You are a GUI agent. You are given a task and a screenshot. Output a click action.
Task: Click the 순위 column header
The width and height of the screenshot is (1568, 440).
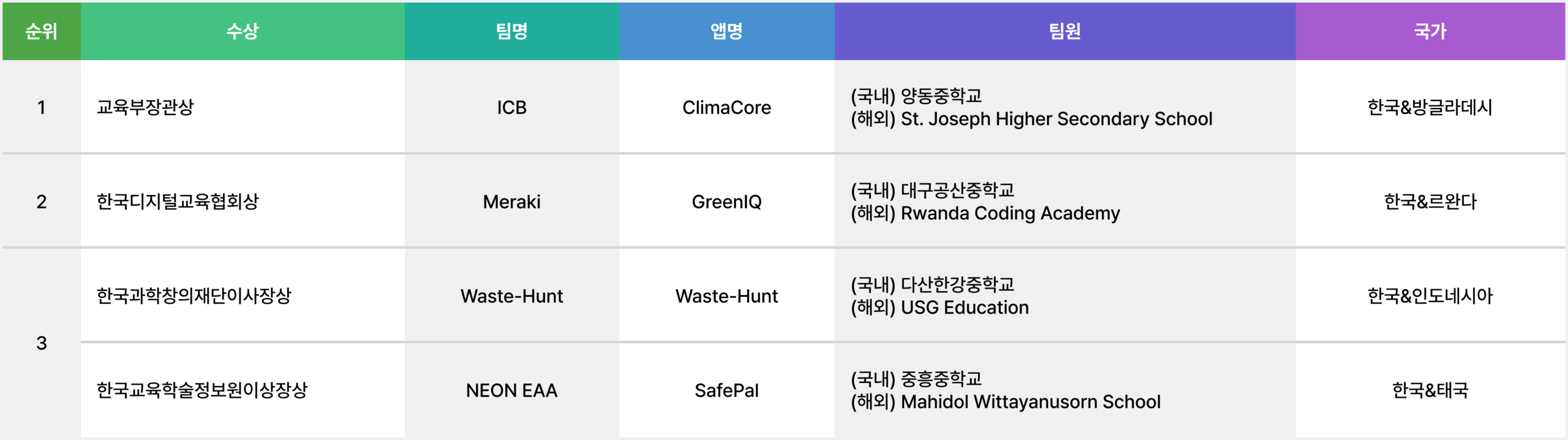pos(41,31)
